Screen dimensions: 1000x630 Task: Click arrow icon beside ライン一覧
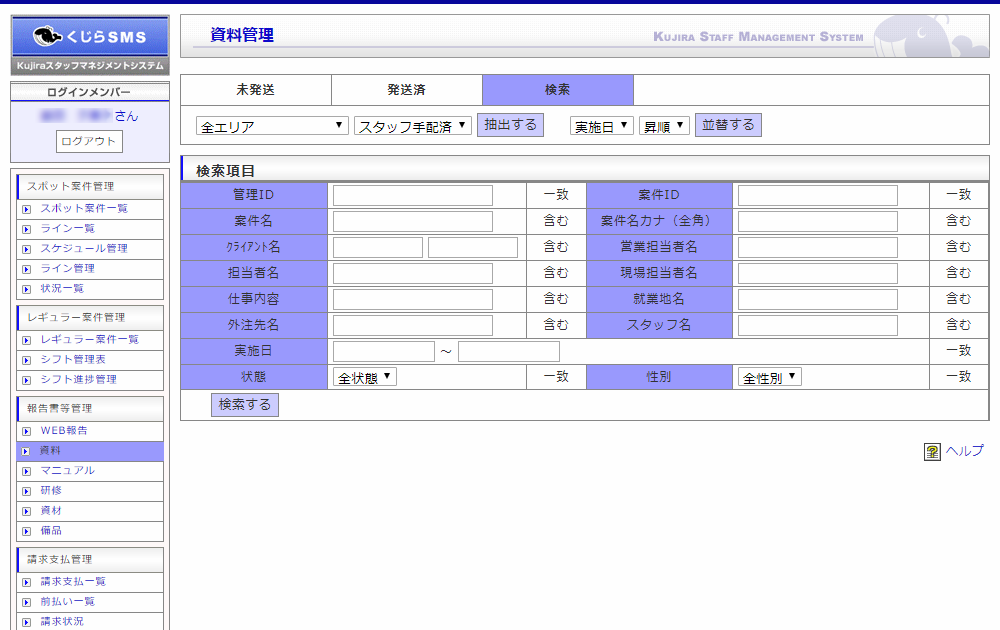[27, 229]
